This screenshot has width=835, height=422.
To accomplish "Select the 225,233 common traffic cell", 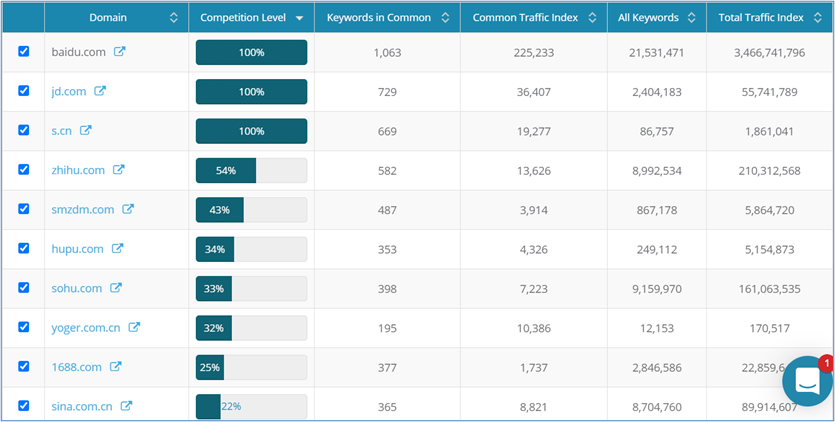I will click(534, 53).
